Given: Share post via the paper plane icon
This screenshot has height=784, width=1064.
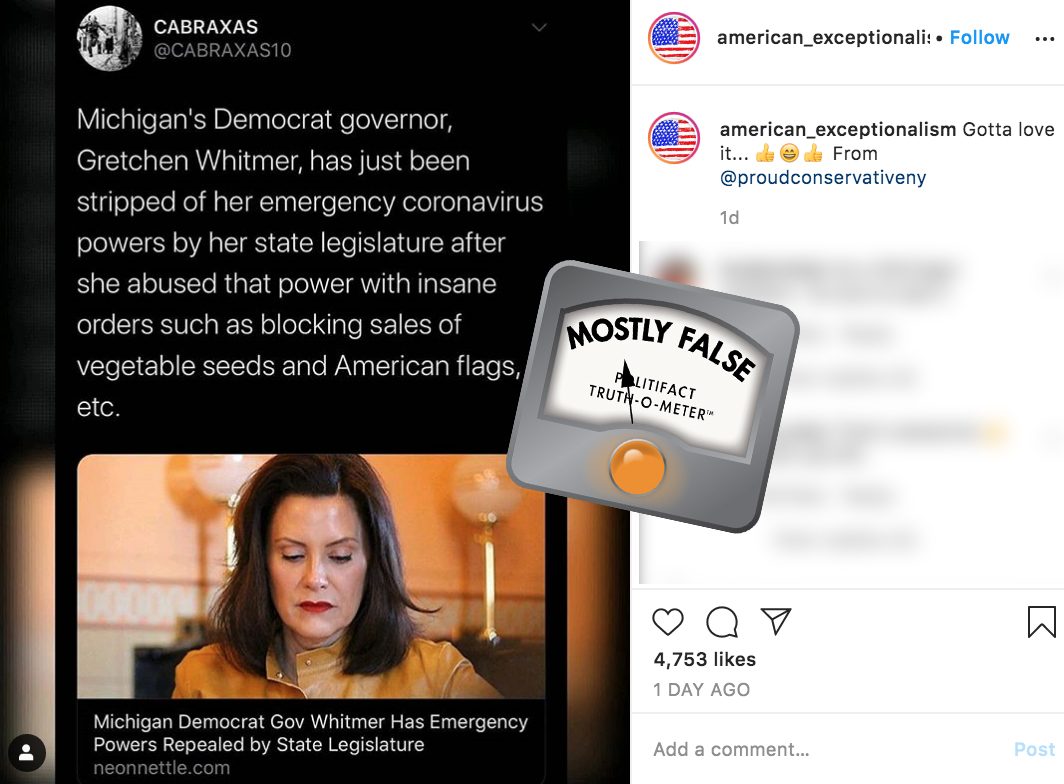Looking at the screenshot, I should pos(776,621).
